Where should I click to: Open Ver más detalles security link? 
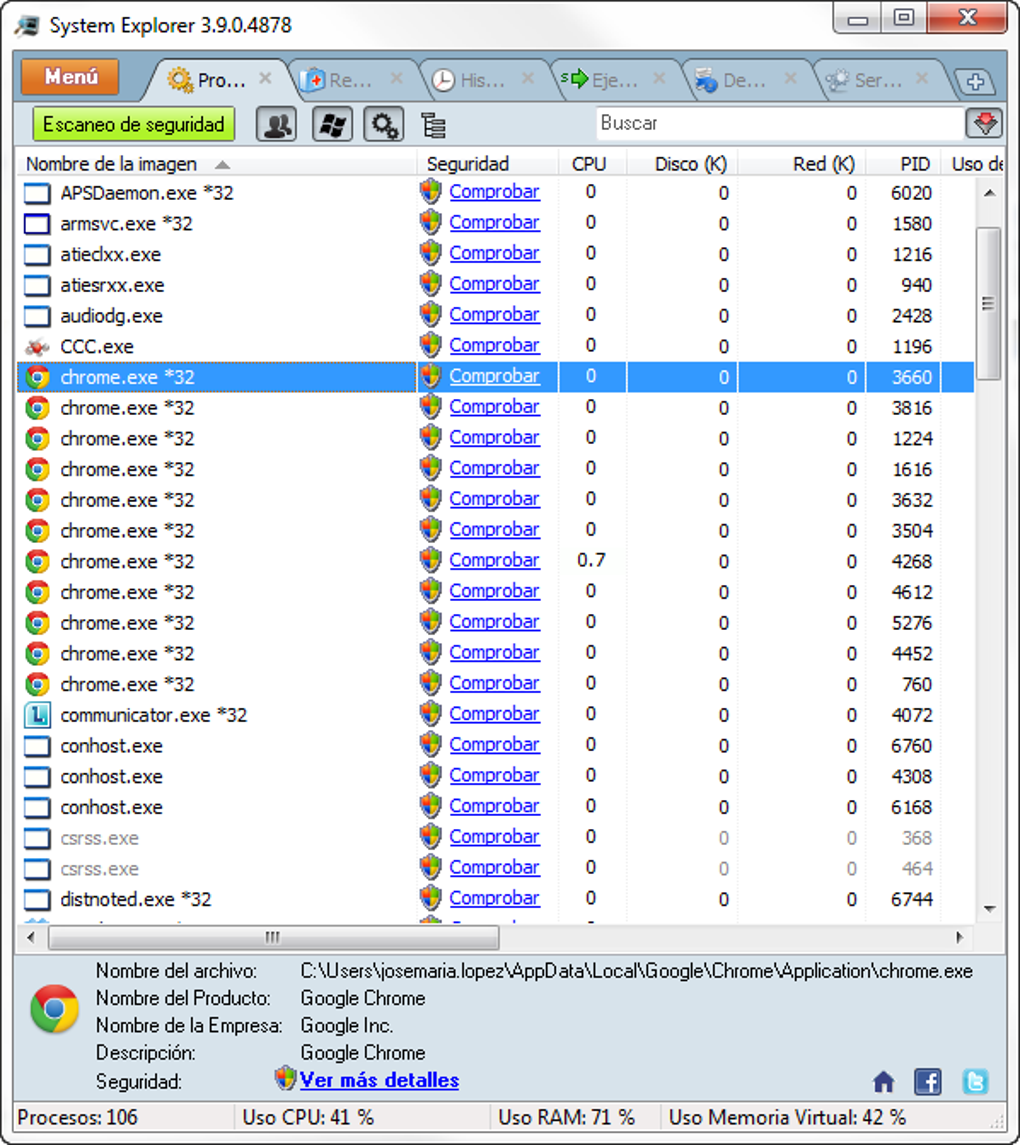click(x=378, y=1080)
